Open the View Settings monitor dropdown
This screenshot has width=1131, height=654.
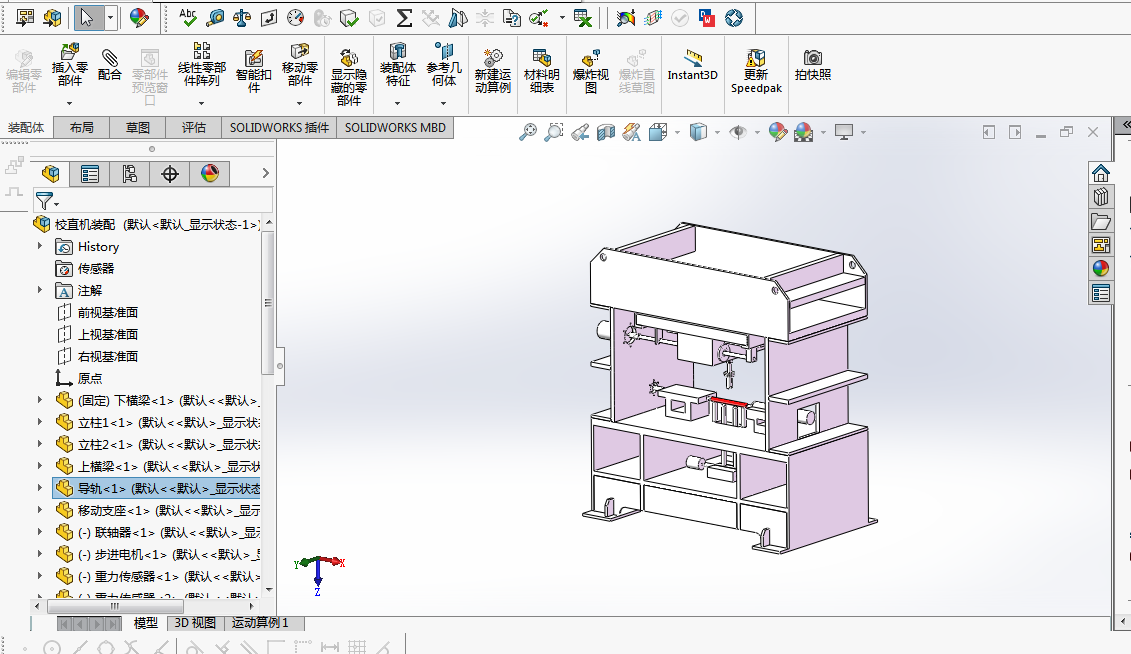[x=863, y=132]
